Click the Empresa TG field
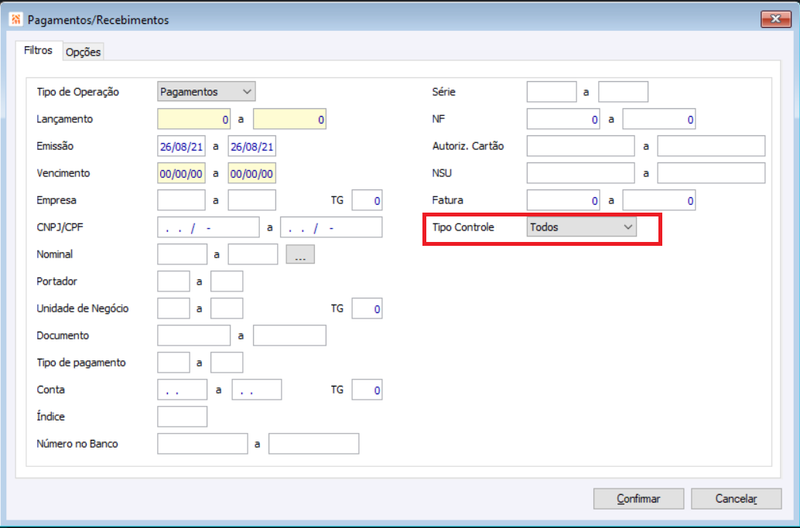The width and height of the screenshot is (800, 528). [x=366, y=200]
